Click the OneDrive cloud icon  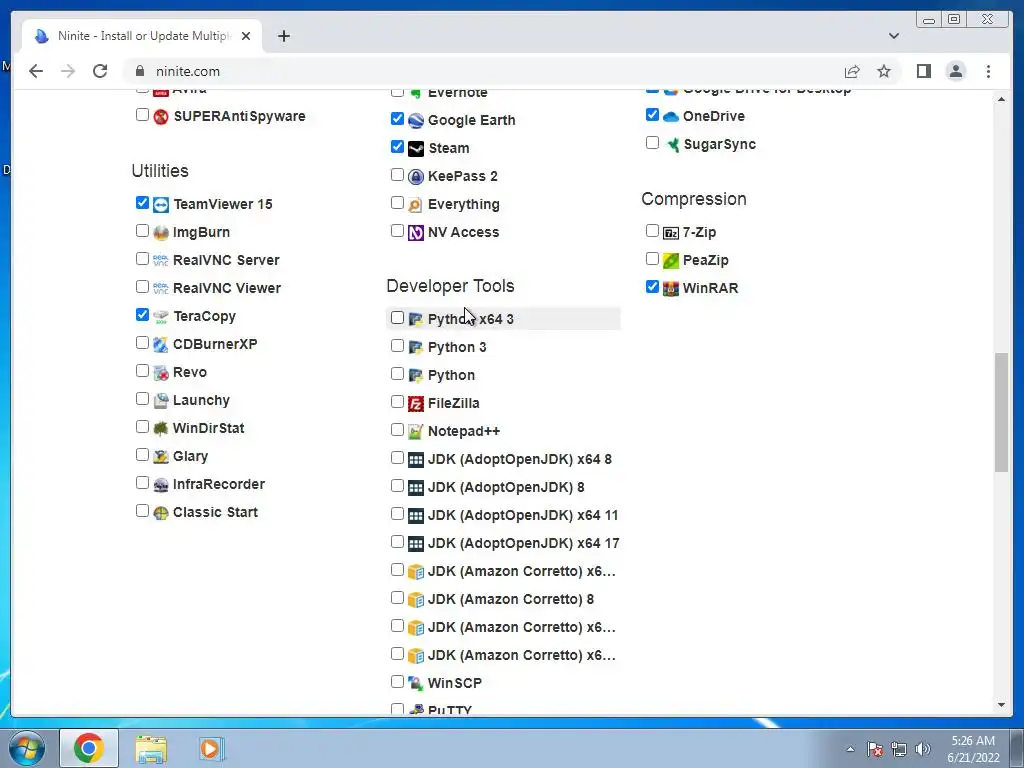(x=671, y=116)
